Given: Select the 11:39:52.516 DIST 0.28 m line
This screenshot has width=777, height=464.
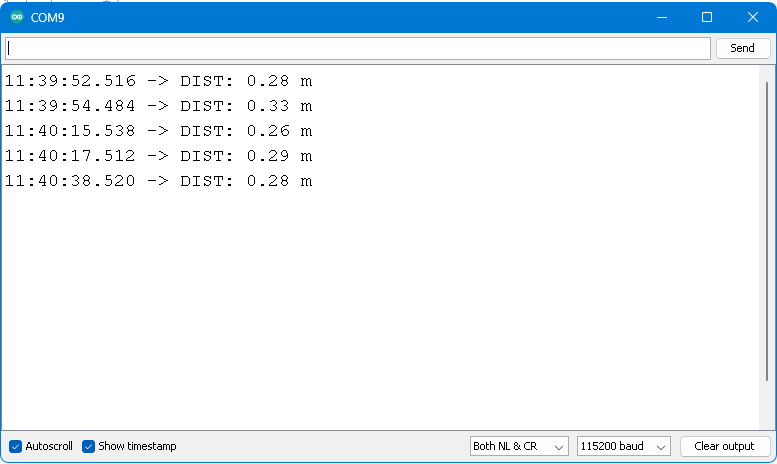Looking at the screenshot, I should coord(158,80).
